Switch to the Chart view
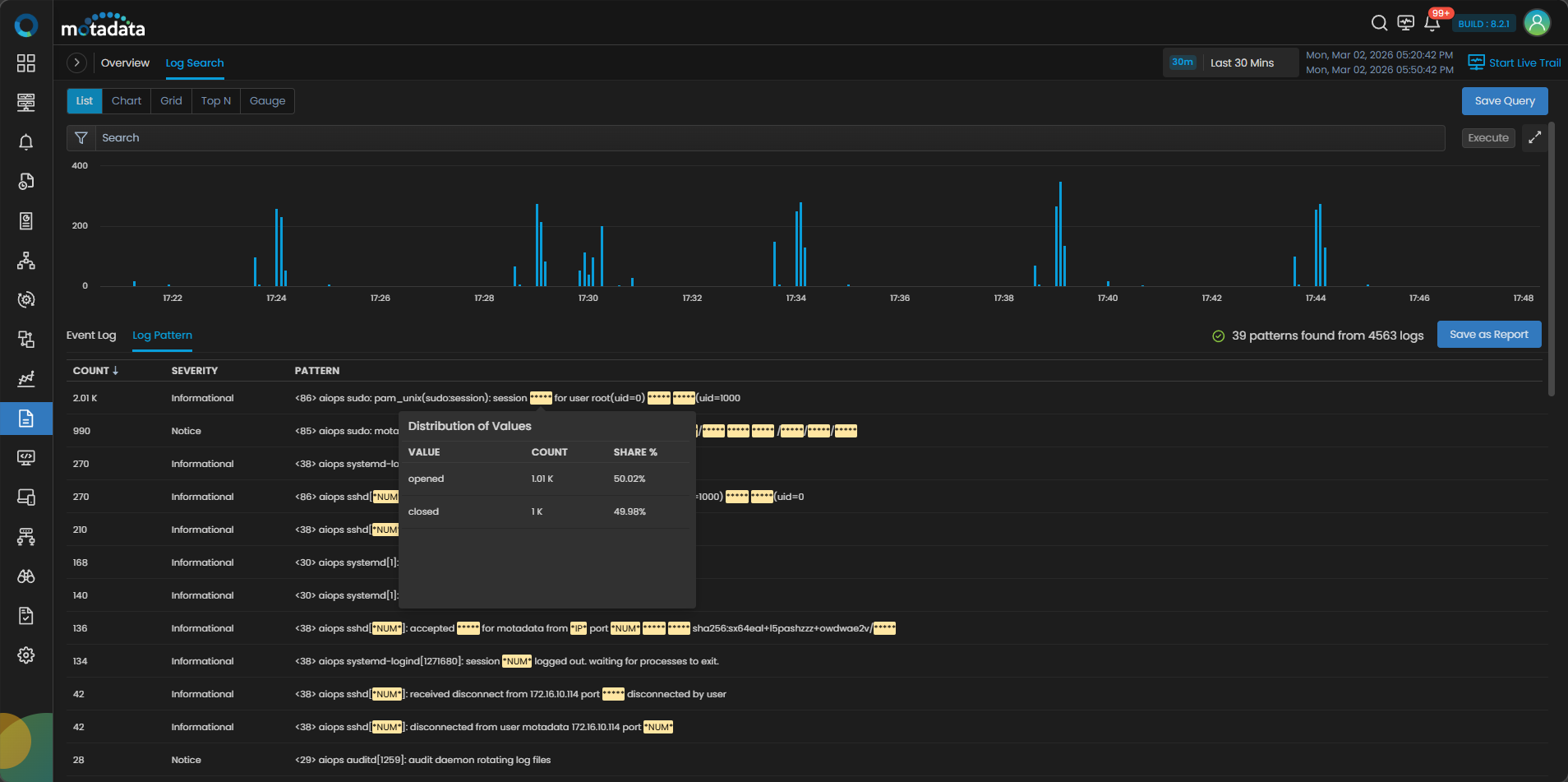 pyautogui.click(x=127, y=101)
